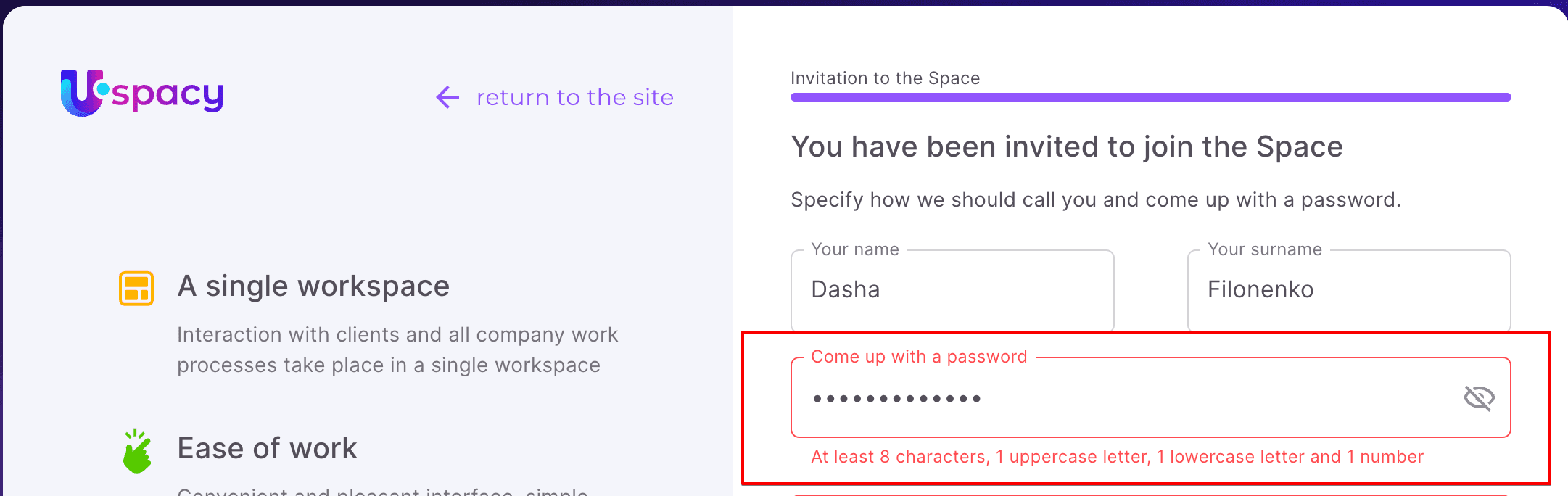Click the 'Your name' floating label

[x=854, y=249]
